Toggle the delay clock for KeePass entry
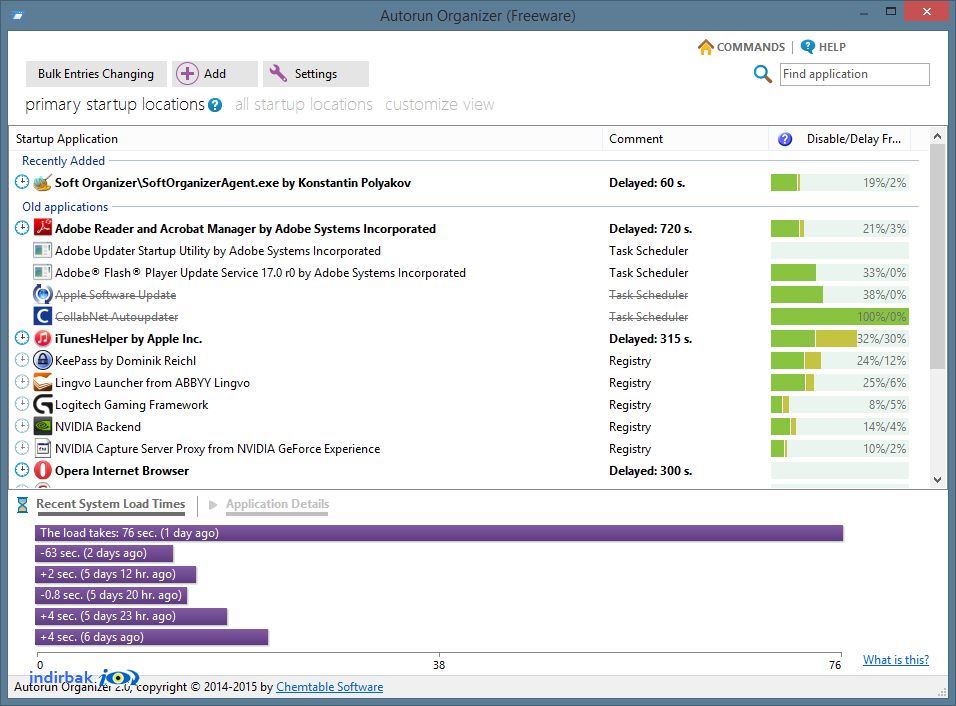The width and height of the screenshot is (956, 706). point(22,360)
